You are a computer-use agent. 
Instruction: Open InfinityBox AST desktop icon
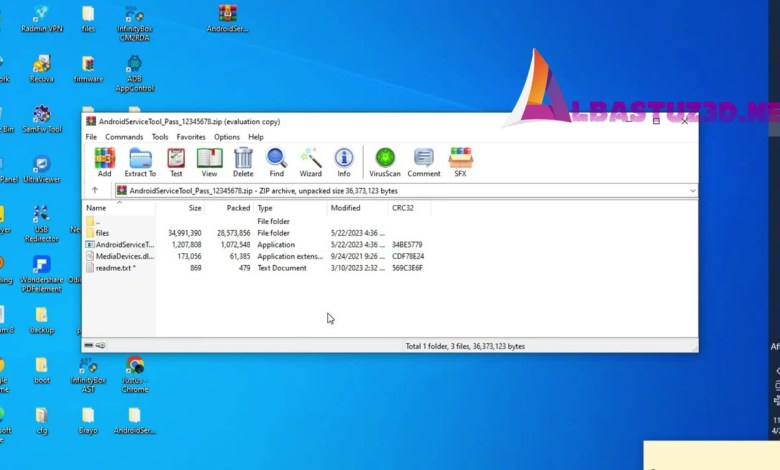88,375
